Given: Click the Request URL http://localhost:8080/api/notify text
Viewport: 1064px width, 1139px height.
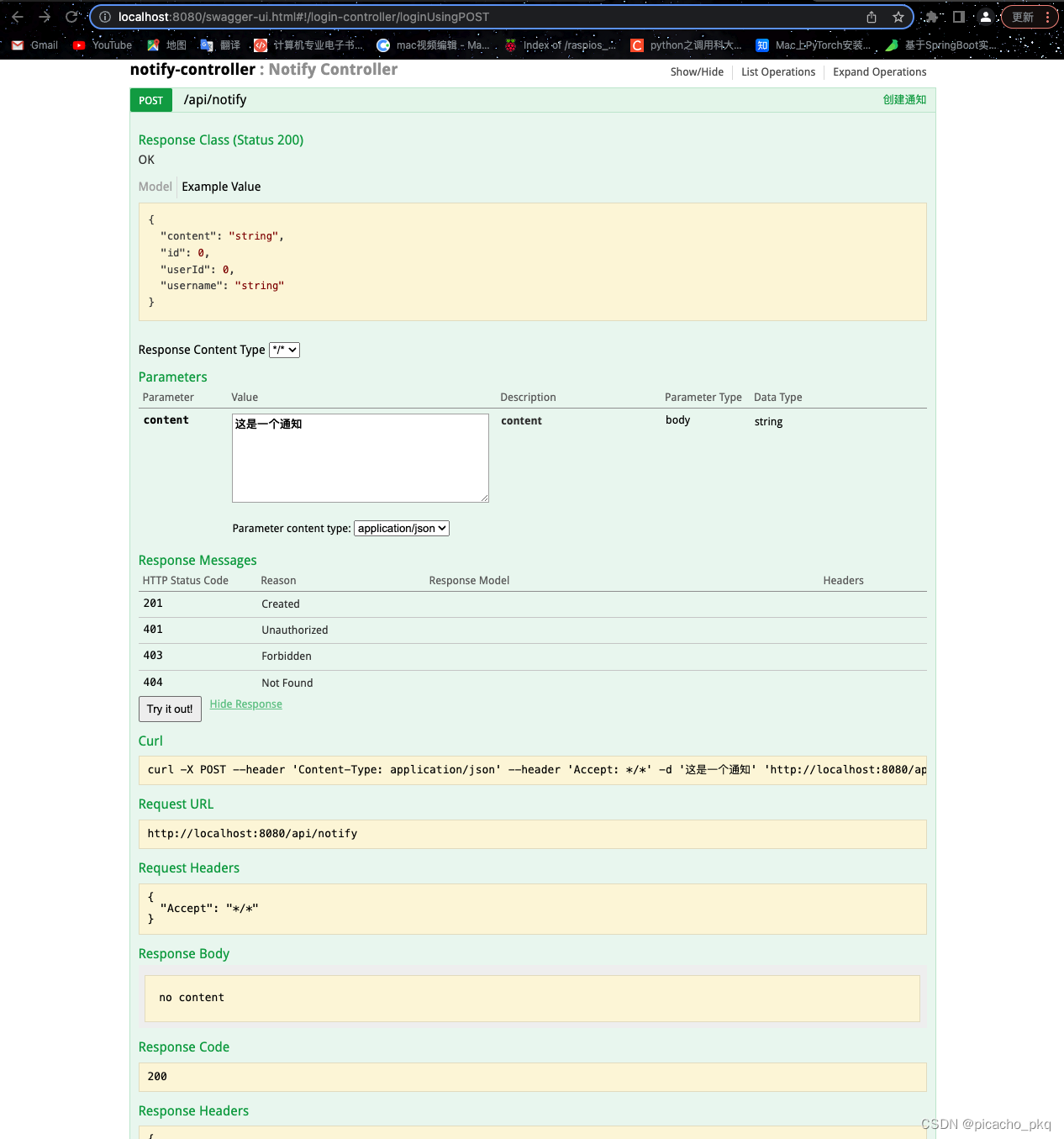Looking at the screenshot, I should tap(252, 834).
